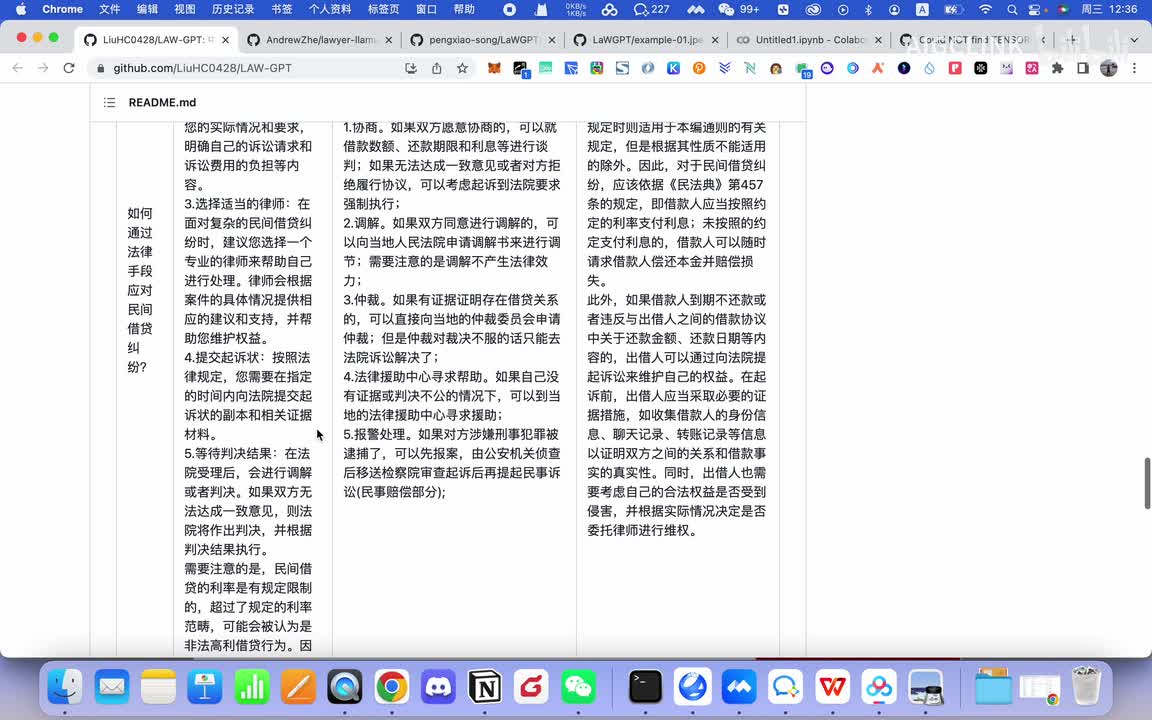Toggle the Chrome side panel icon
Viewport: 1152px width, 720px height.
coord(1083,68)
